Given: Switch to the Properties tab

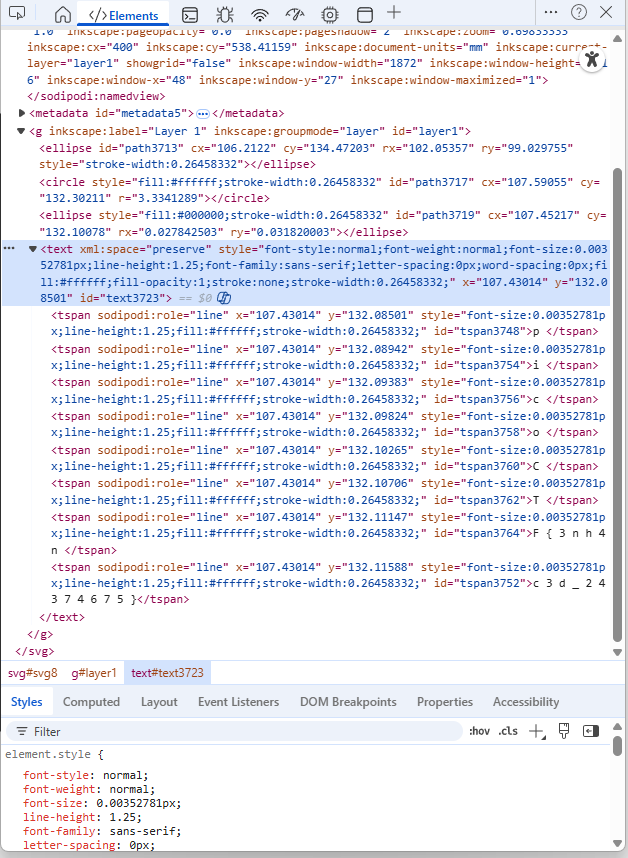Looking at the screenshot, I should point(445,702).
